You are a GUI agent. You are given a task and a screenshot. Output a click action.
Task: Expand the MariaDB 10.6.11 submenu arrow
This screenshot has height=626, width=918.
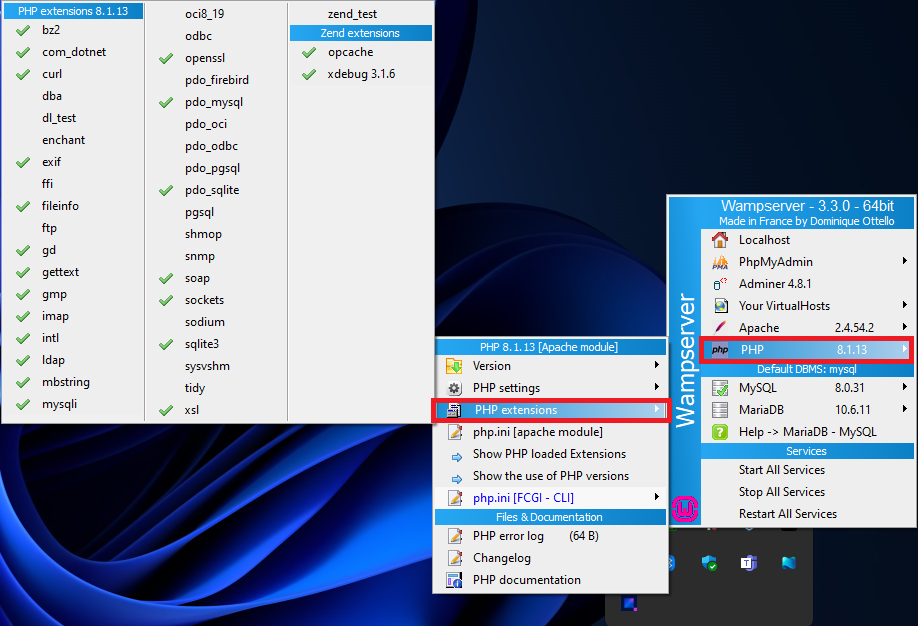[x=905, y=409]
